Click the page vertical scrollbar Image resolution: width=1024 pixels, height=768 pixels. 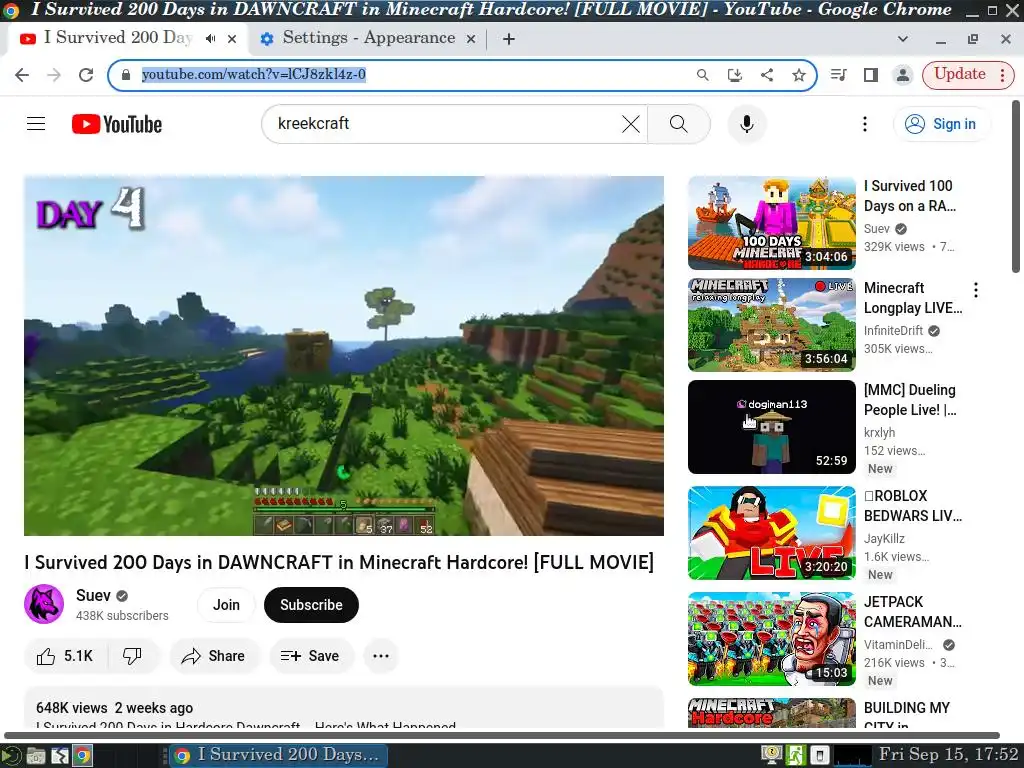click(x=1016, y=187)
